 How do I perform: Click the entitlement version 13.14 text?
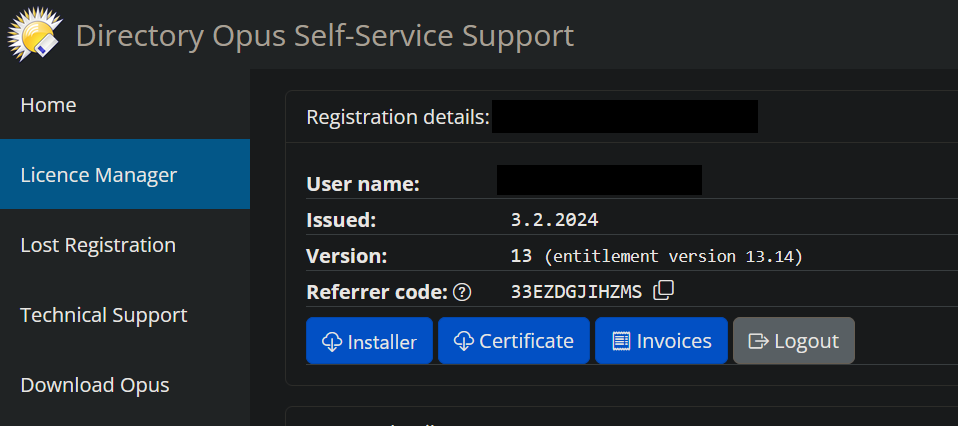coord(673,256)
